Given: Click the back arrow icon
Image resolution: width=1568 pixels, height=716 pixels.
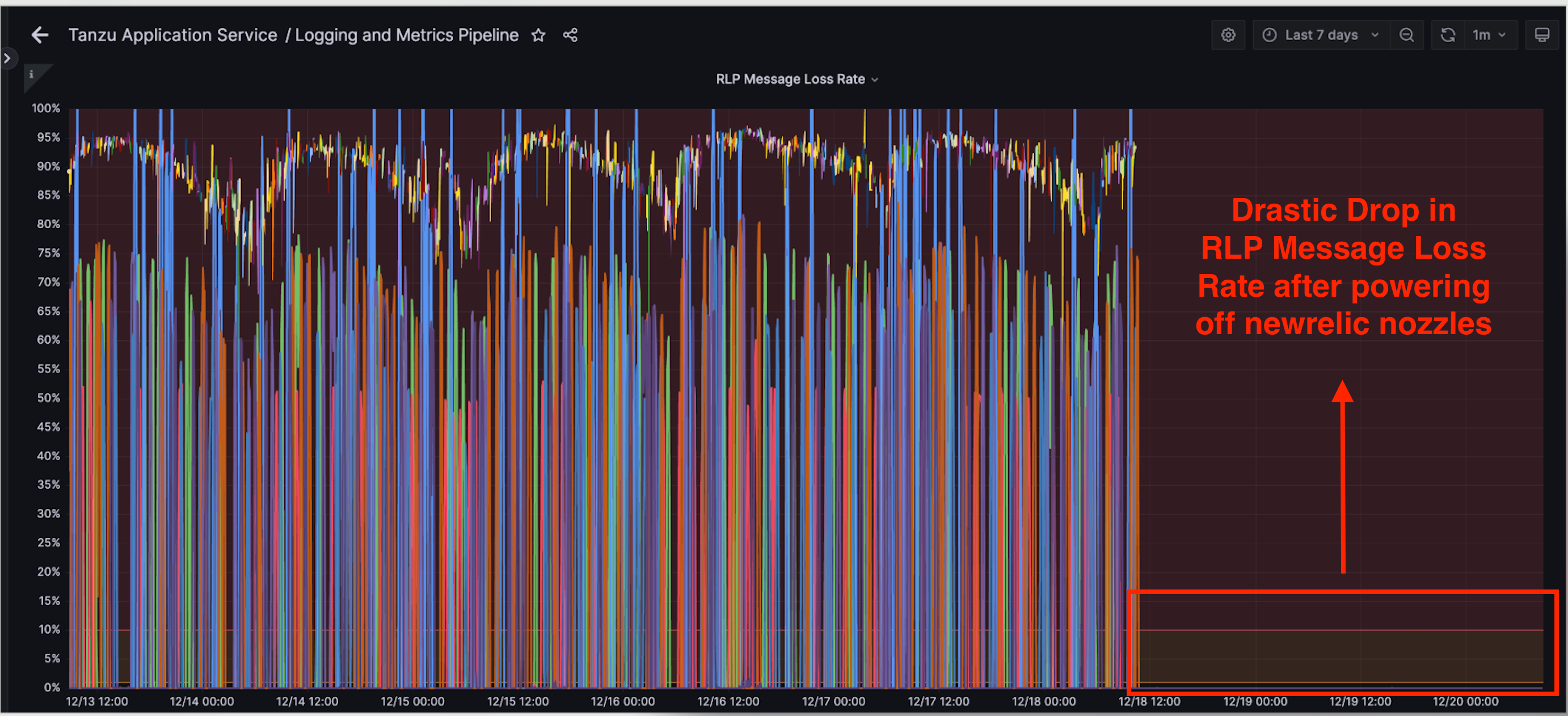Looking at the screenshot, I should [x=40, y=35].
